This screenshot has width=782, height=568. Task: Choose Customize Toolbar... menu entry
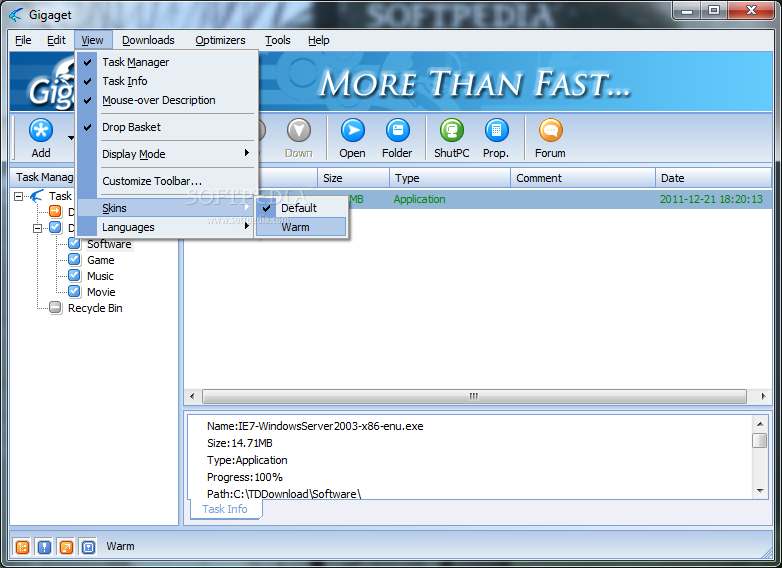point(167,181)
